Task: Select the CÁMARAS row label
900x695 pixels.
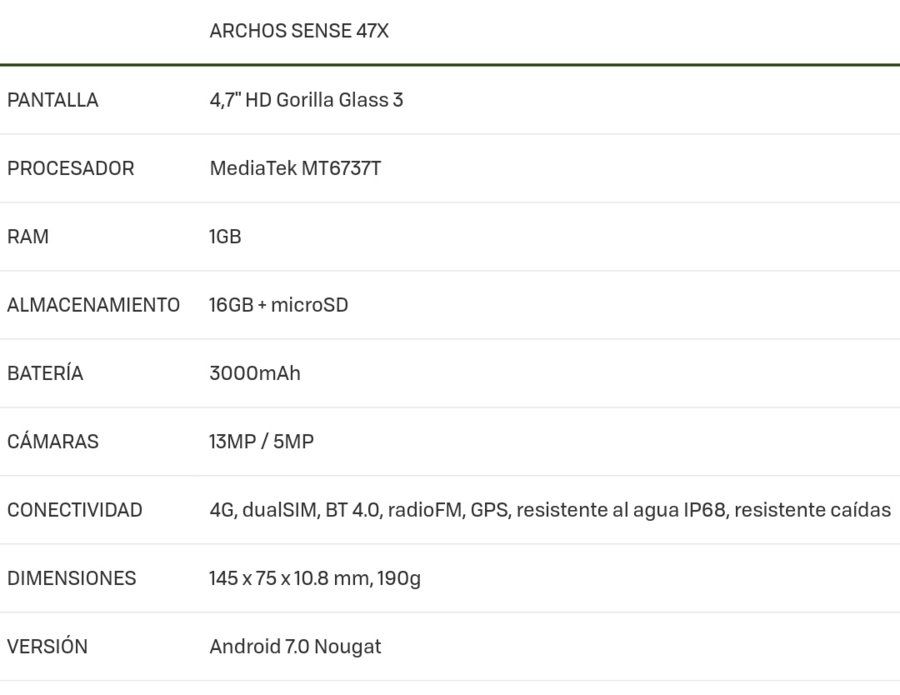Action: [x=53, y=441]
